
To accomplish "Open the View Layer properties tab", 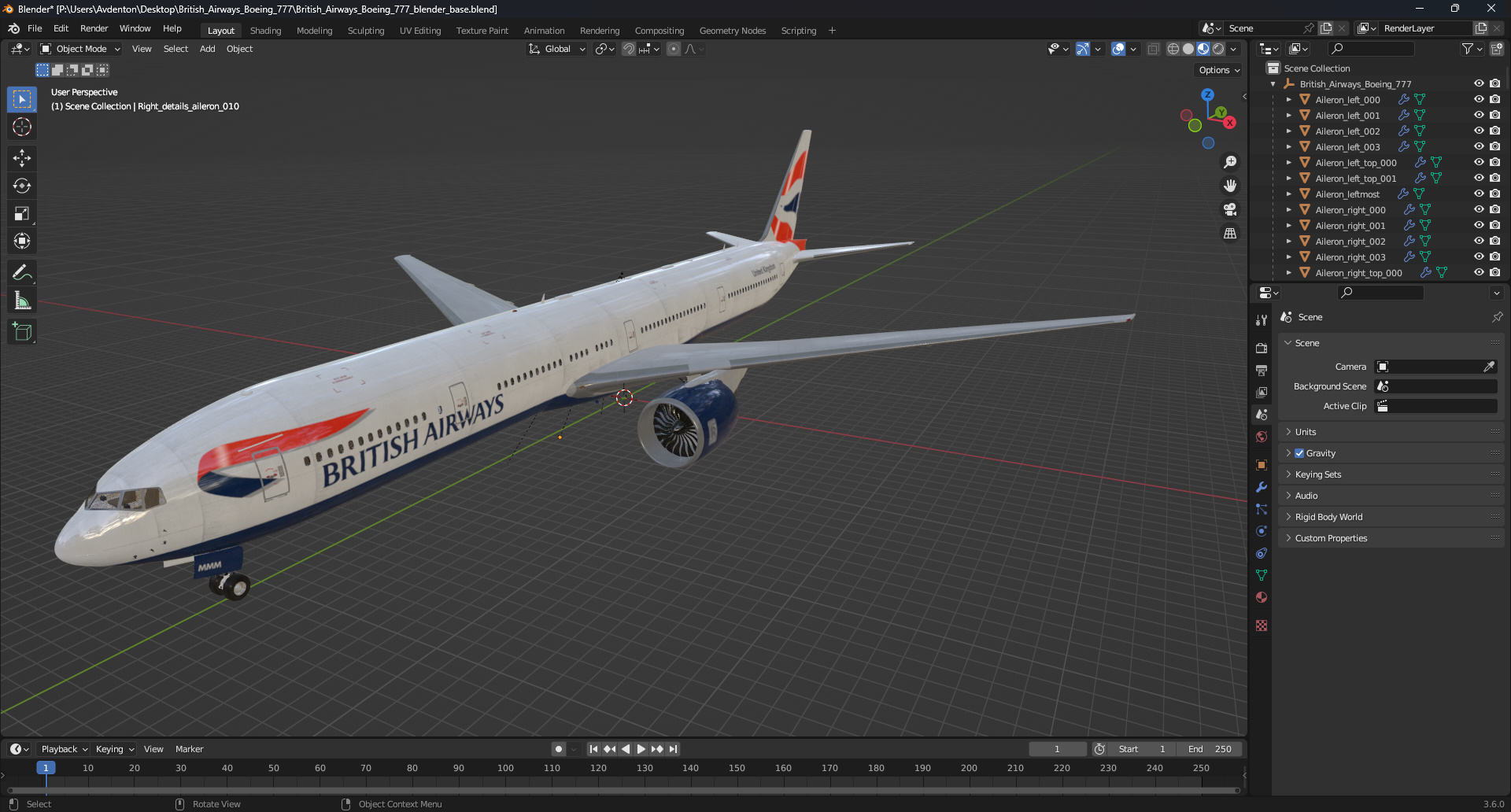I will tap(1262, 392).
